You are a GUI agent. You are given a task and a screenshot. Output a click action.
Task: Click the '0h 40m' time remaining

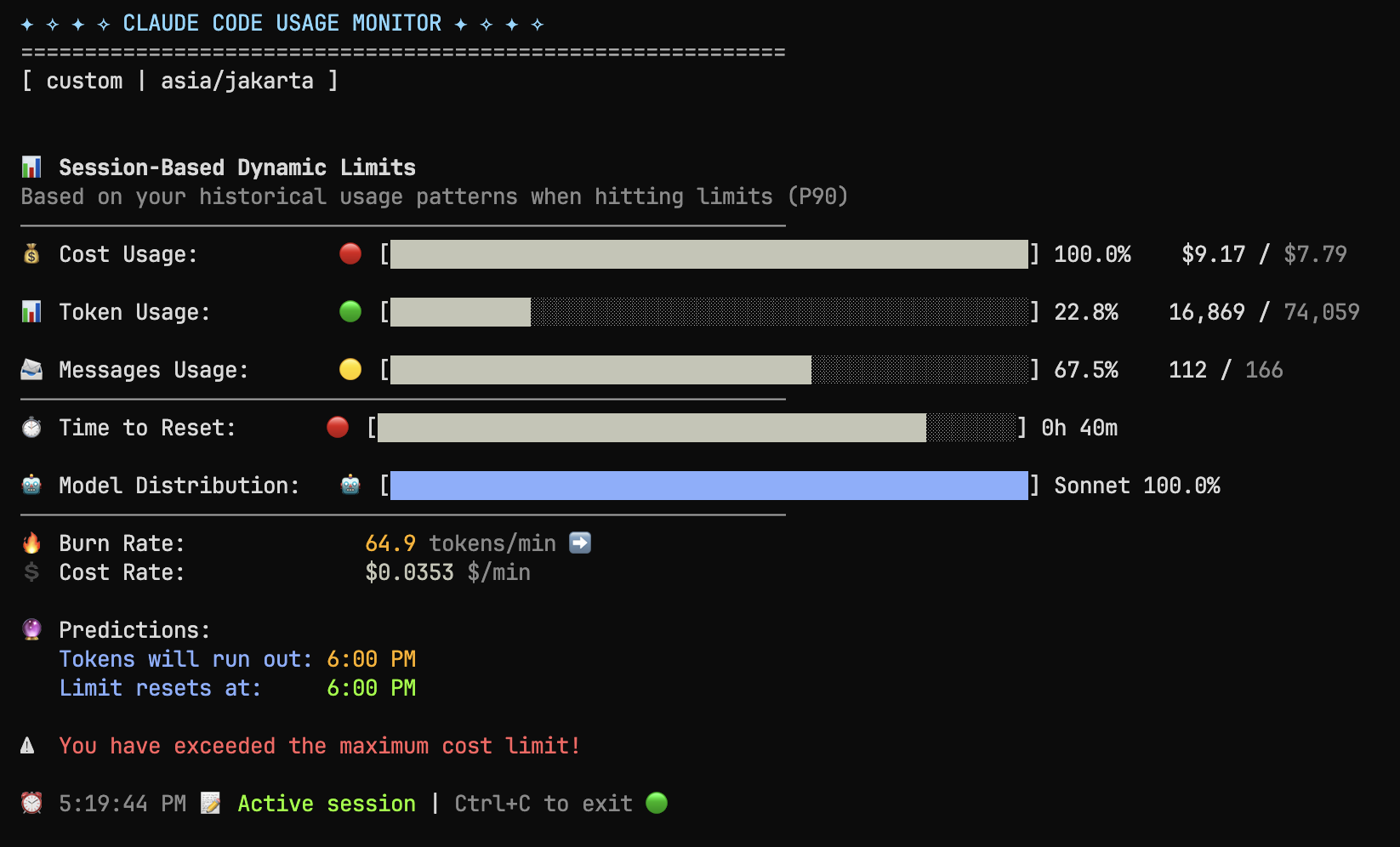pyautogui.click(x=1079, y=428)
